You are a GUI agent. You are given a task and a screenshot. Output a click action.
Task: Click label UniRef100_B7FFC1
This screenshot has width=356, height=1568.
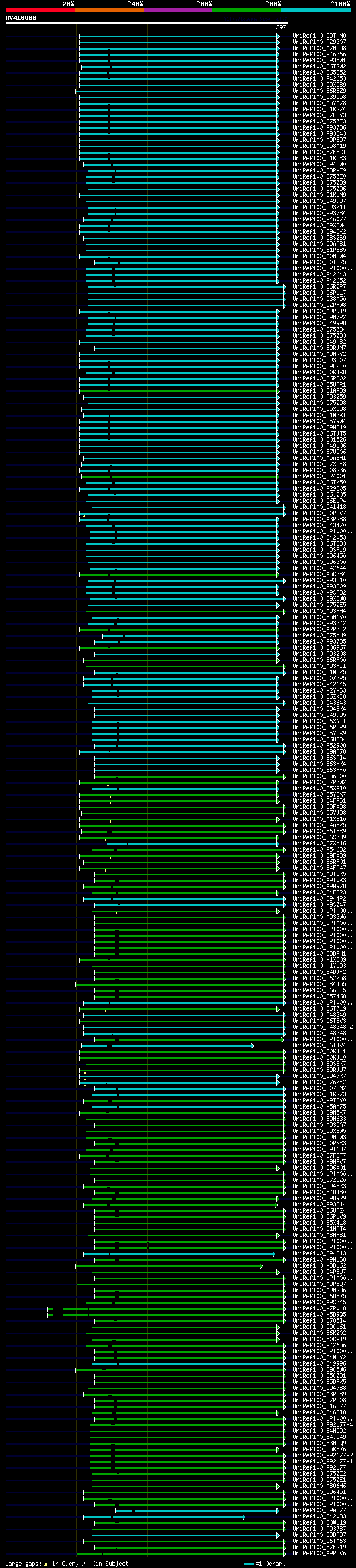[x=319, y=152]
